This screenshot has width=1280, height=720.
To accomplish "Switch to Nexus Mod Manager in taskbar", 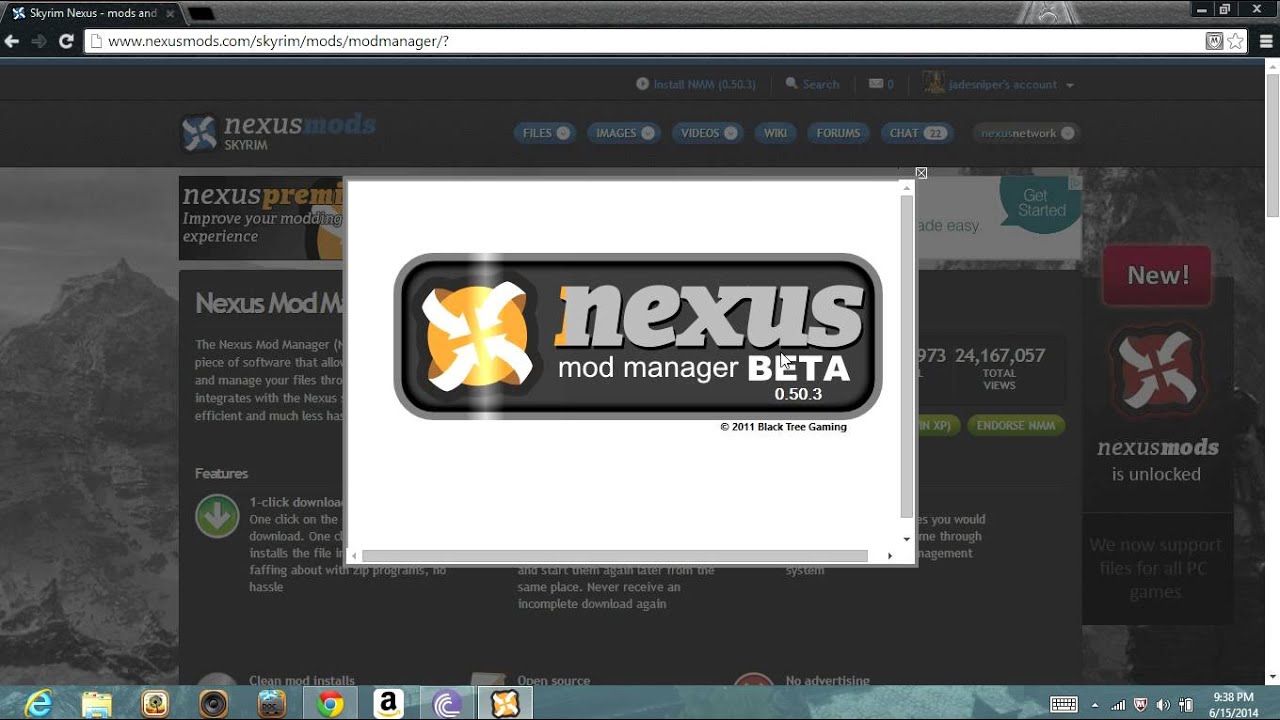I will point(505,704).
